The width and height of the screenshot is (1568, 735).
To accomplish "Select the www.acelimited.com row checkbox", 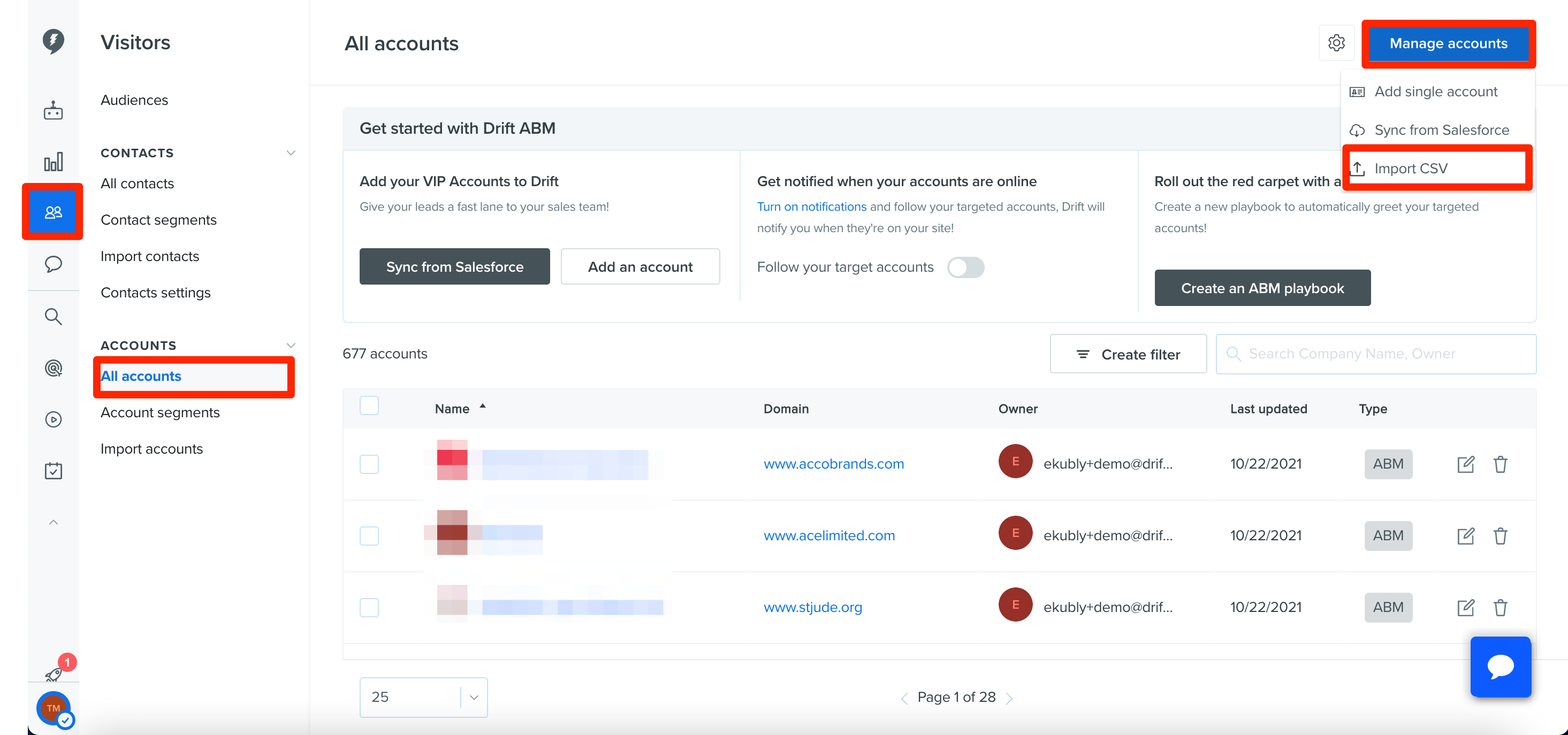I will (x=369, y=536).
